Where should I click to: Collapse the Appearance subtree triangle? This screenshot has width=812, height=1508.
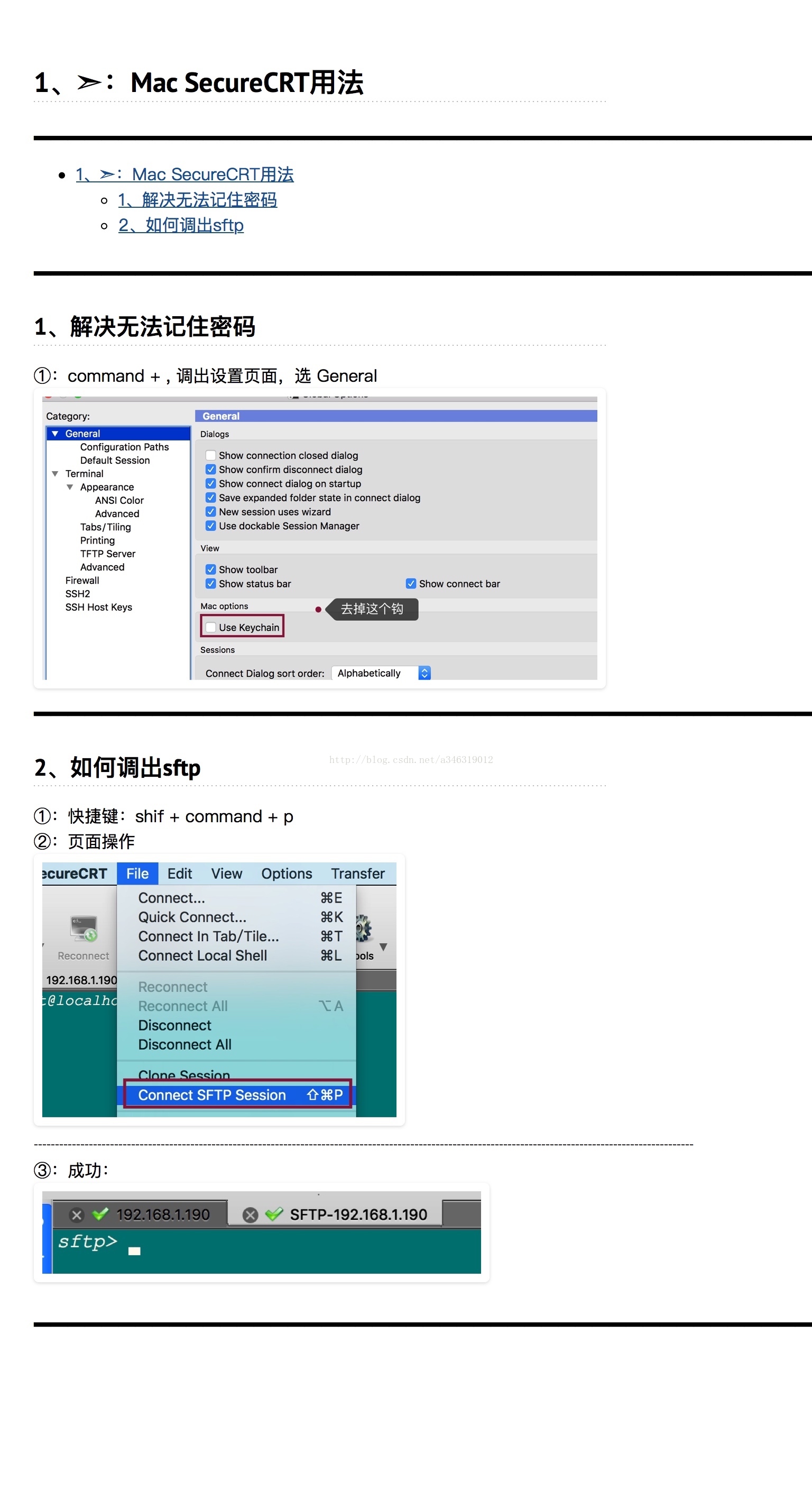coord(70,487)
